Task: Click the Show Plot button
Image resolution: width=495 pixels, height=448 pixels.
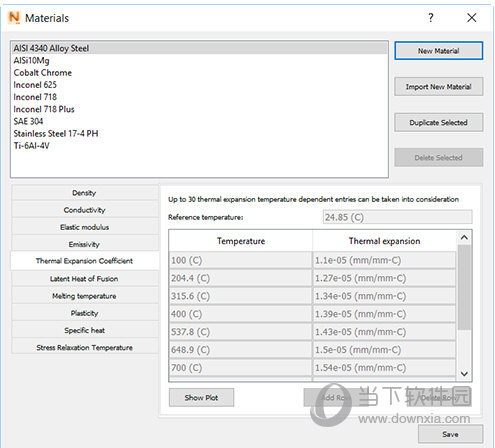Action: (201, 397)
